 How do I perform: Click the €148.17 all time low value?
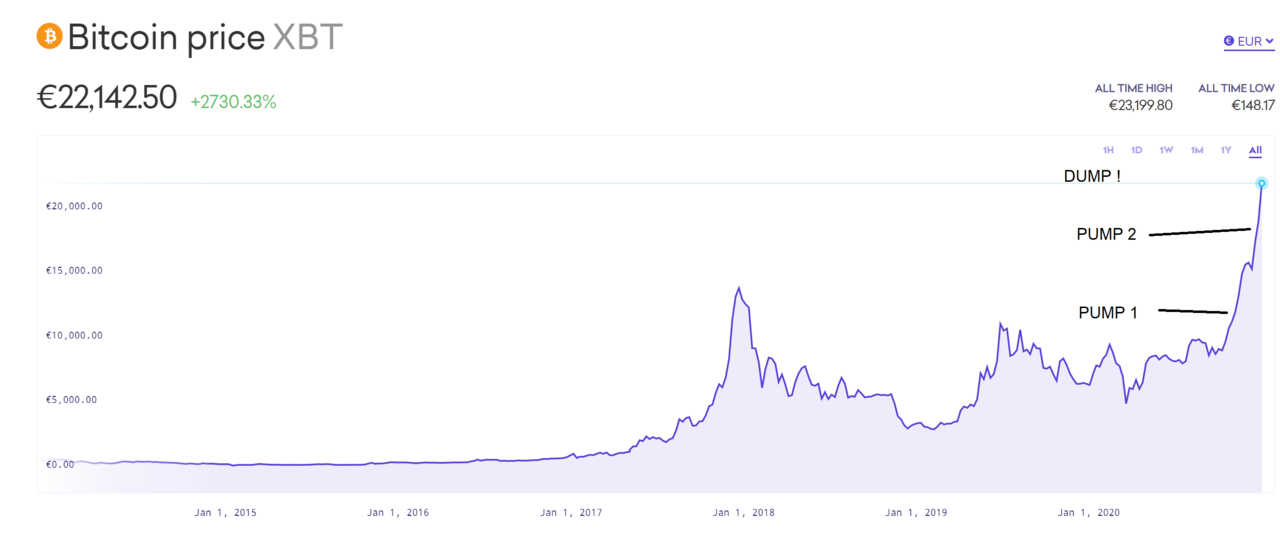tap(1252, 105)
